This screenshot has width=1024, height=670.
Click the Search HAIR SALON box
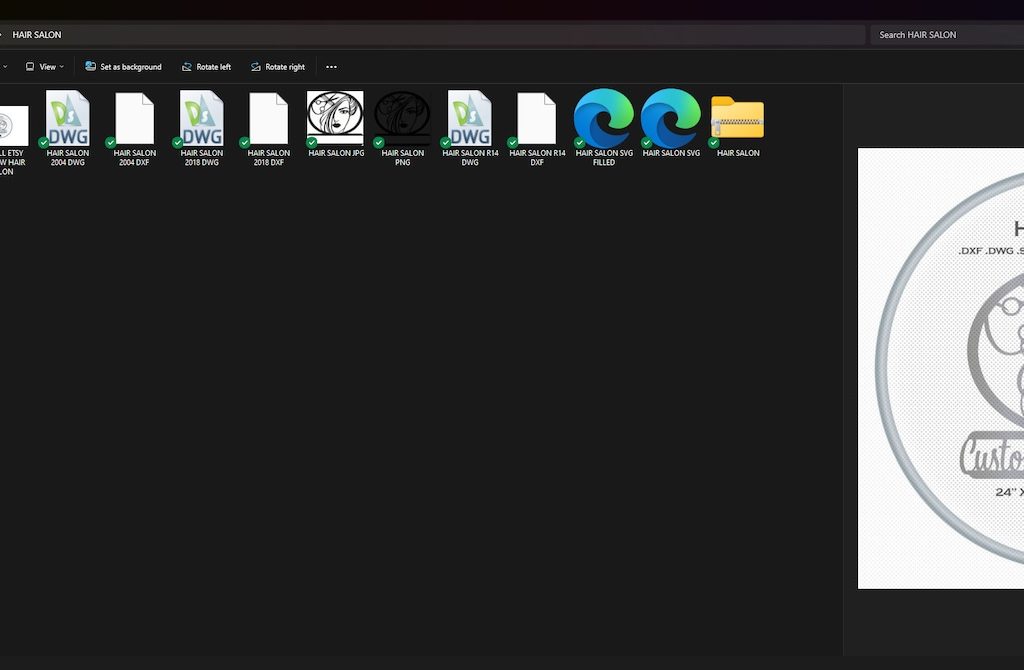945,35
